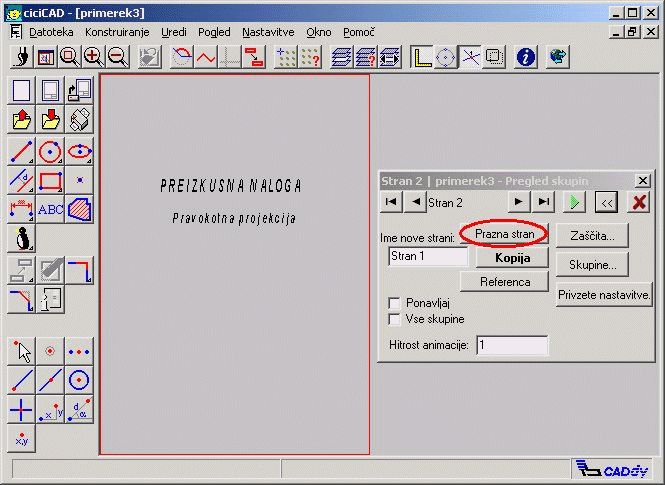
Task: Click the document icon left of Datoteka
Action: (x=16, y=32)
